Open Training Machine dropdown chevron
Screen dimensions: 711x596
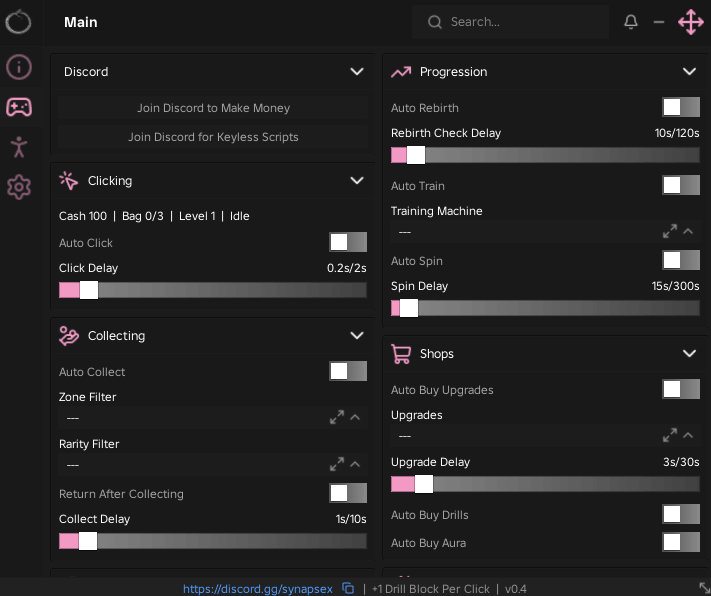pos(688,231)
